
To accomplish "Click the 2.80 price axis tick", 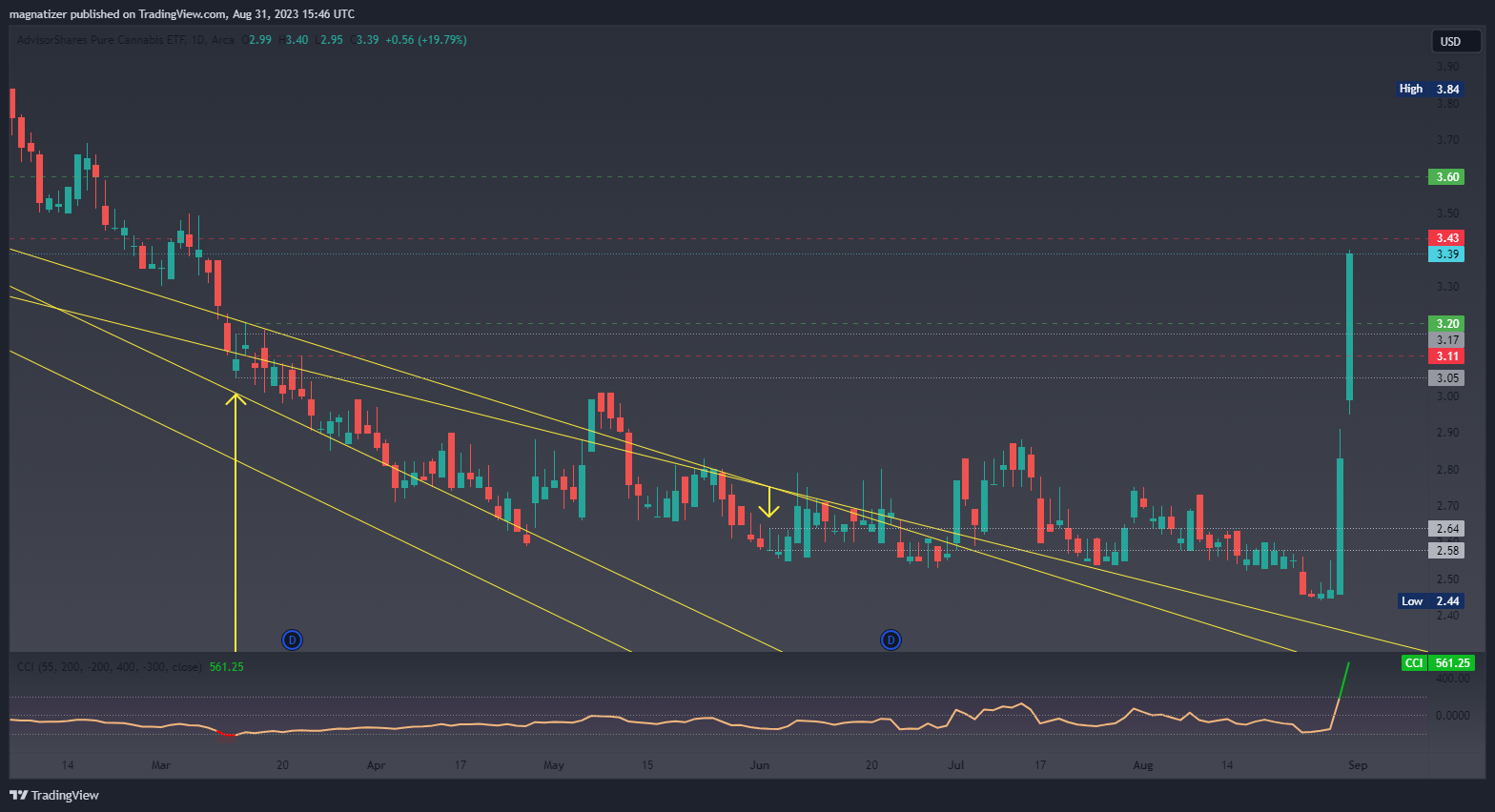I will [1447, 470].
